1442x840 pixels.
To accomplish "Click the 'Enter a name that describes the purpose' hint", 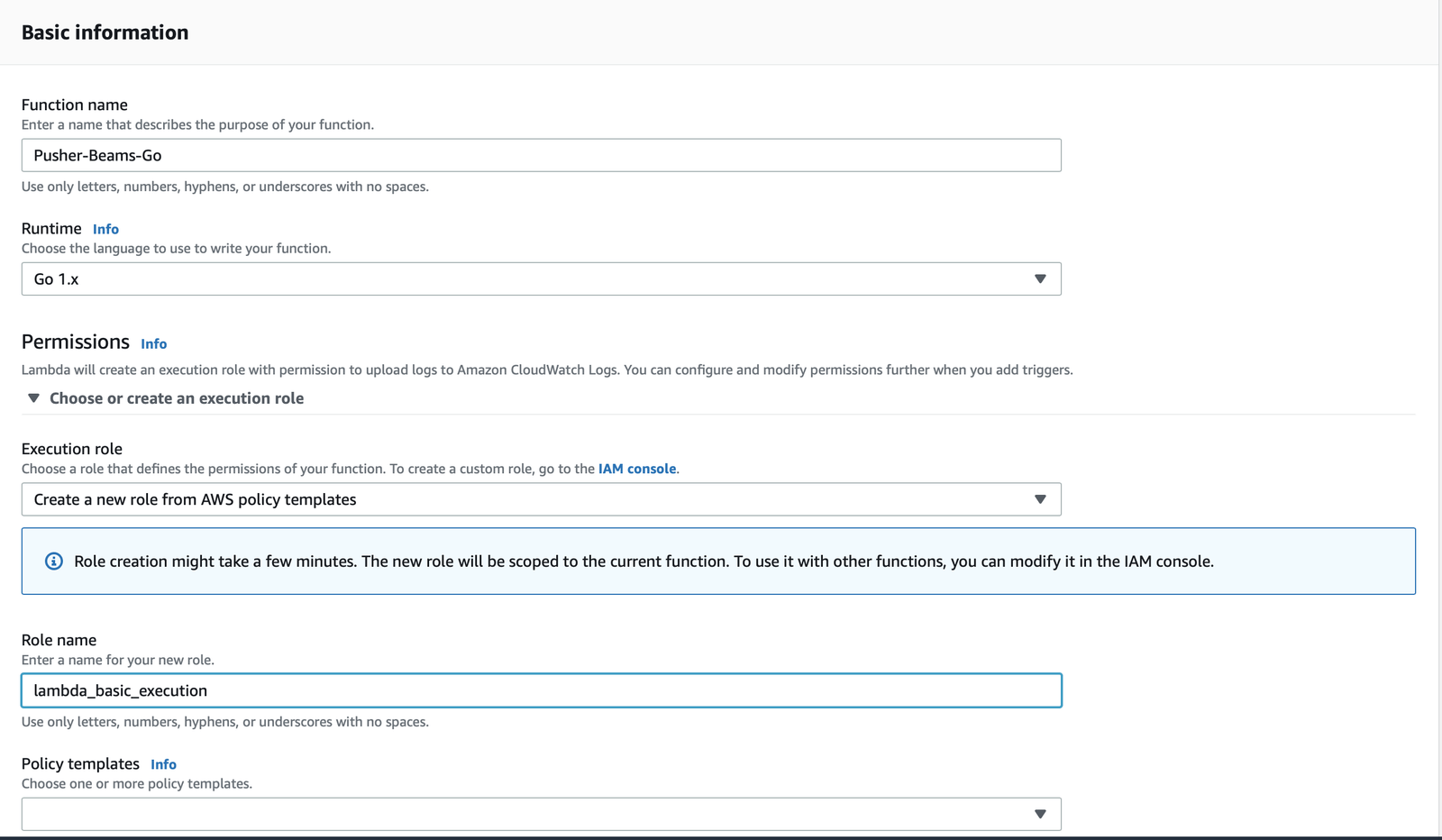I will tap(197, 125).
